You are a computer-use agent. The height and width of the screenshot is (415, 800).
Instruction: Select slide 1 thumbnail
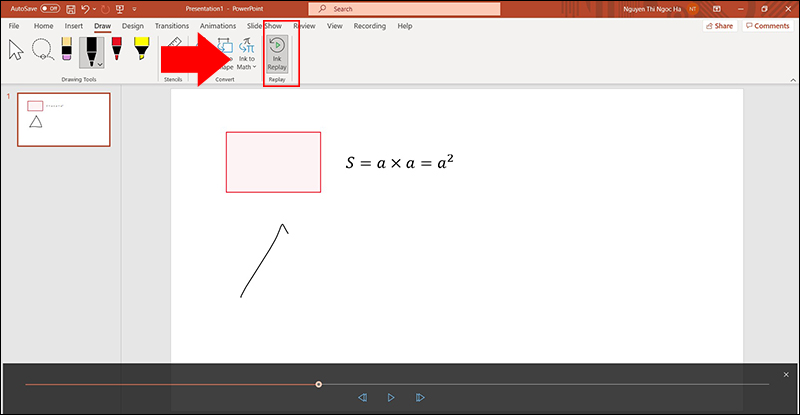(64, 119)
